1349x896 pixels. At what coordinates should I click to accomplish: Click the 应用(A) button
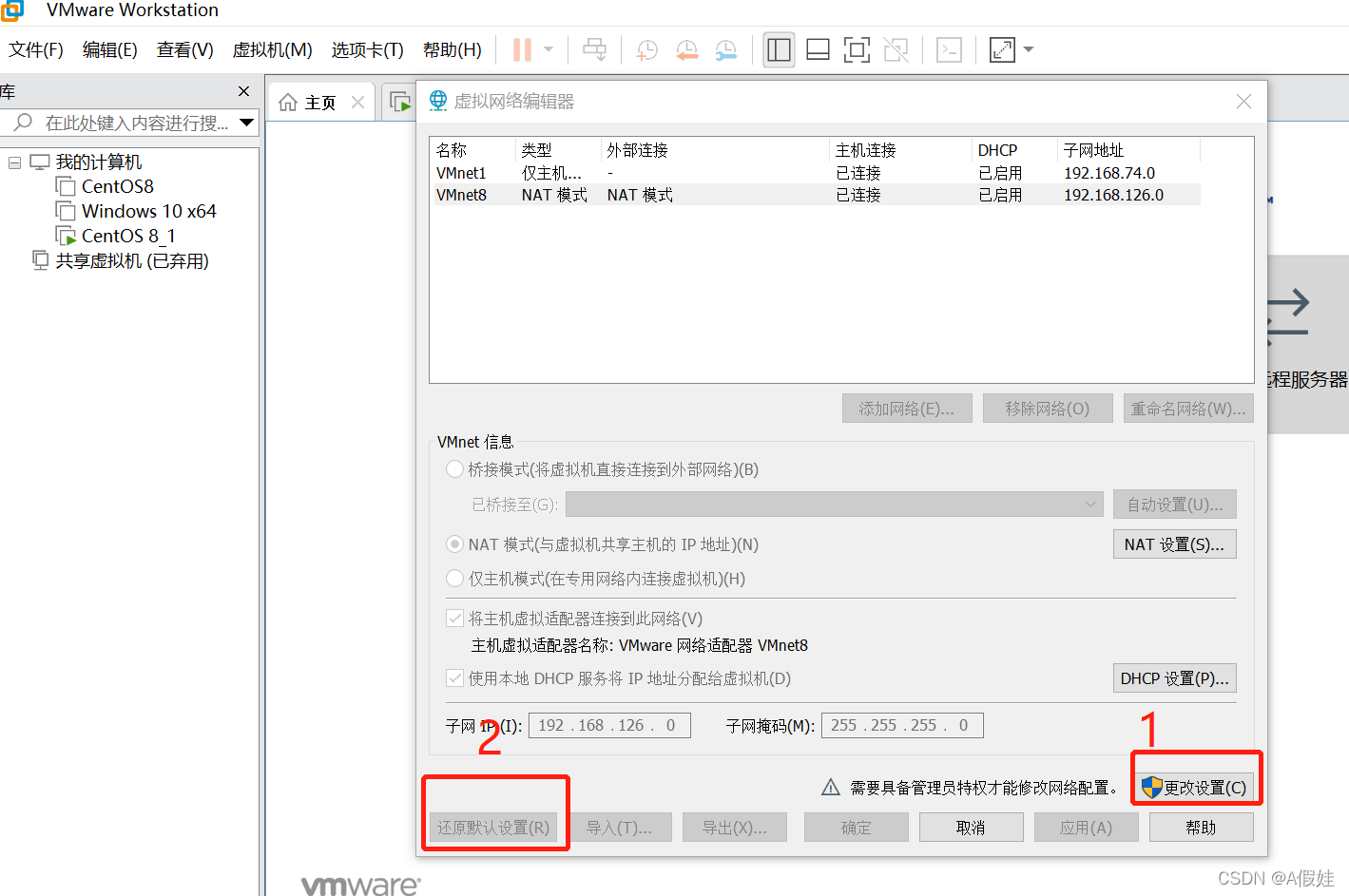[x=1087, y=828]
